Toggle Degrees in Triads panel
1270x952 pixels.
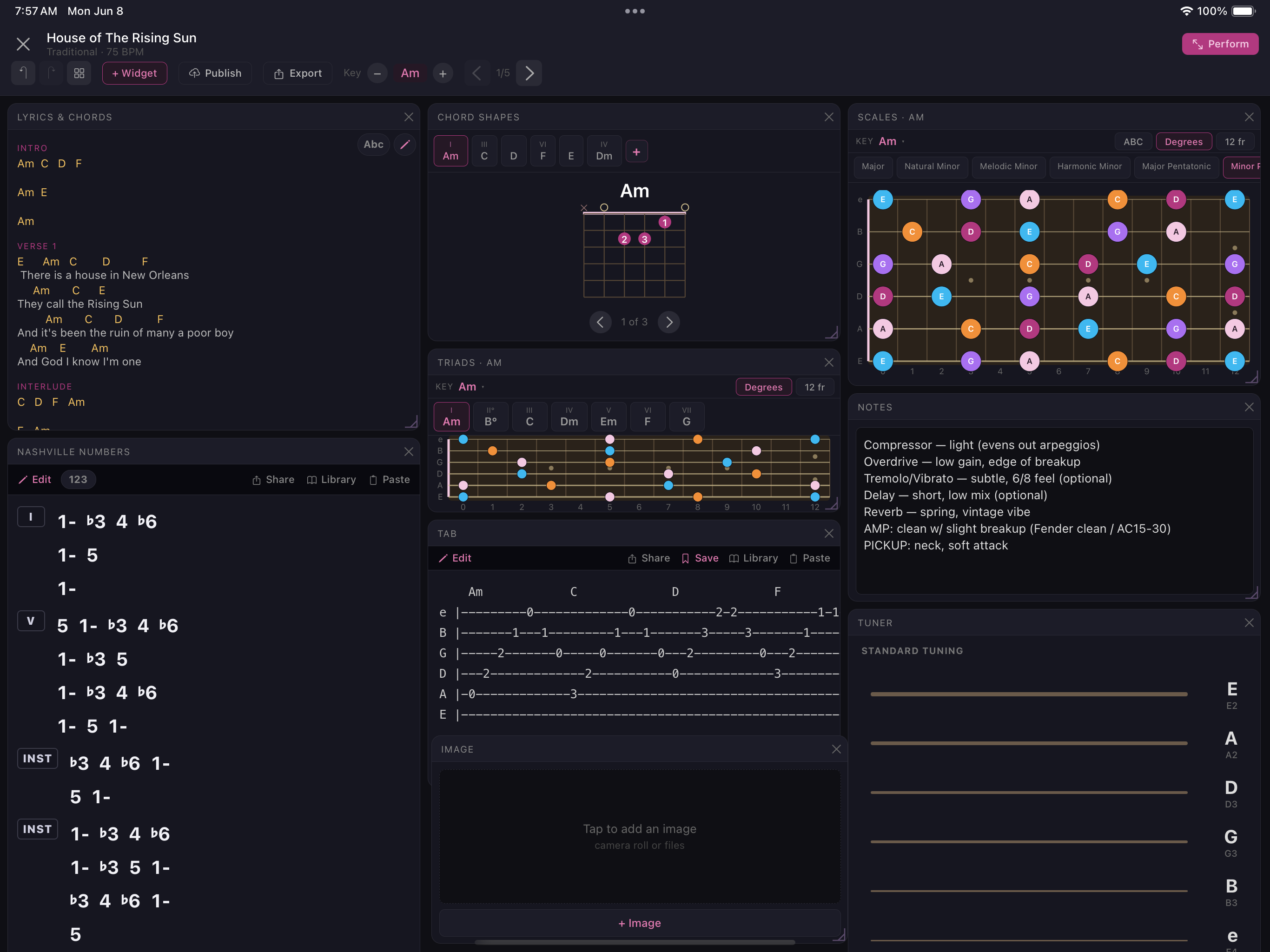[763, 387]
